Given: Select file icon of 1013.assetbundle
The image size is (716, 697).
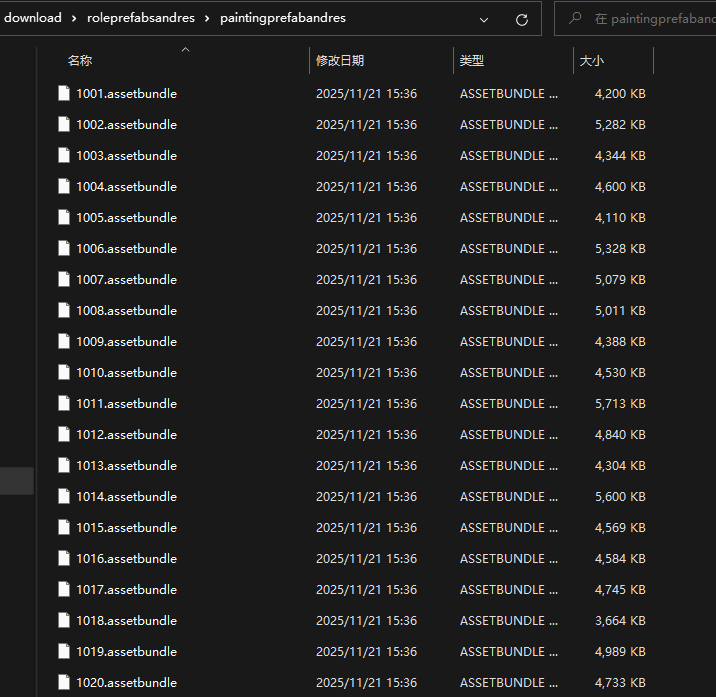Looking at the screenshot, I should [64, 465].
